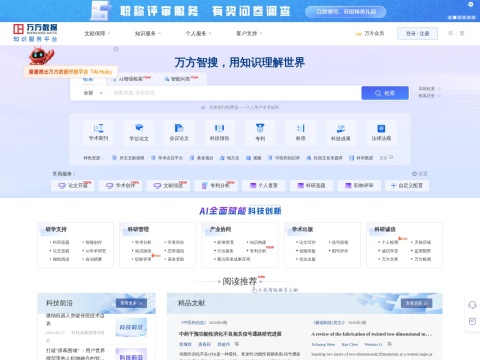This screenshot has width=480, height=360.
Task: Switch to simplified Chinese 简
Action: pos(450,33)
